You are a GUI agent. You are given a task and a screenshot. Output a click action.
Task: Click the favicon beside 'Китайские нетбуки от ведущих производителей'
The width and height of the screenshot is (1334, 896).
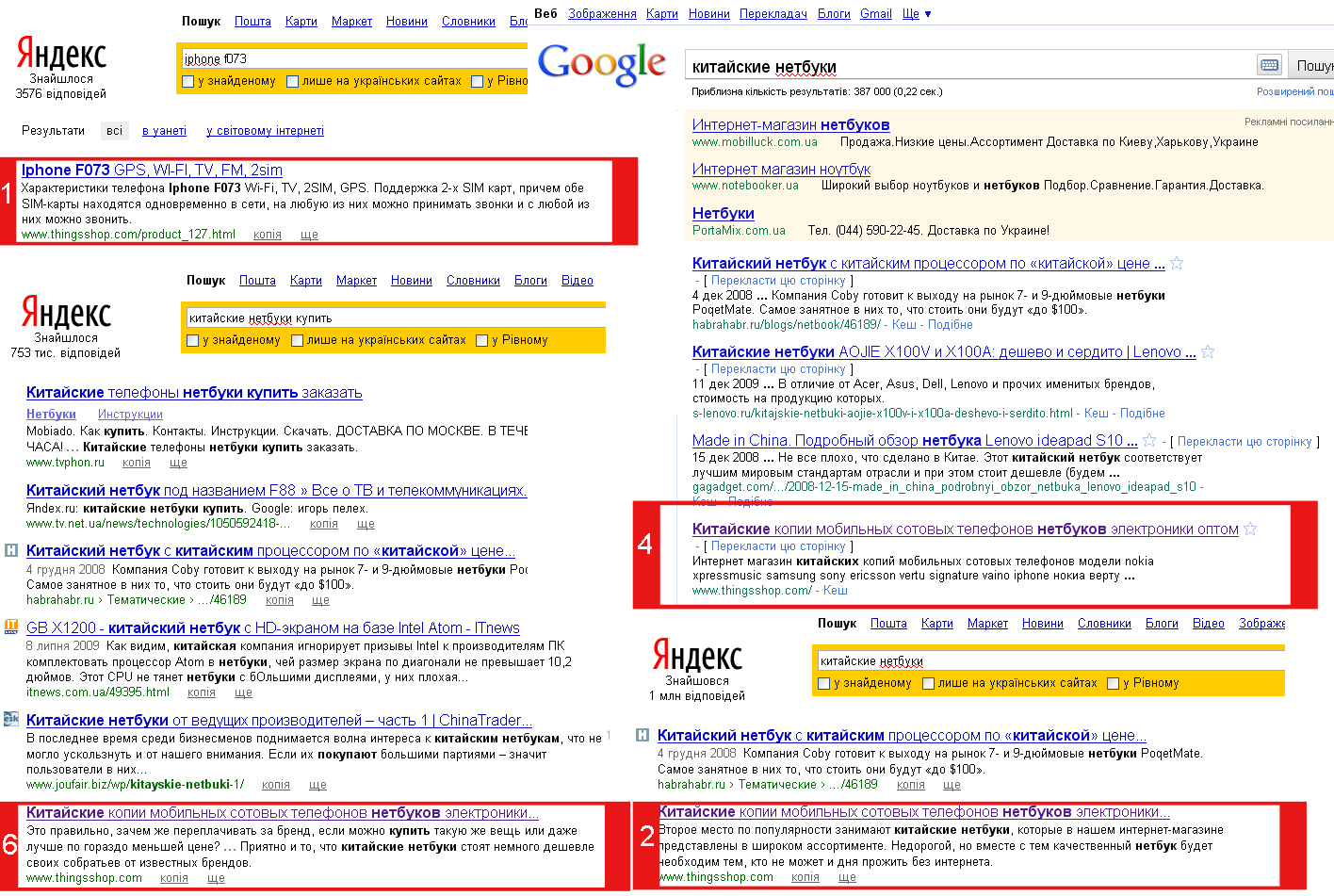[x=11, y=719]
